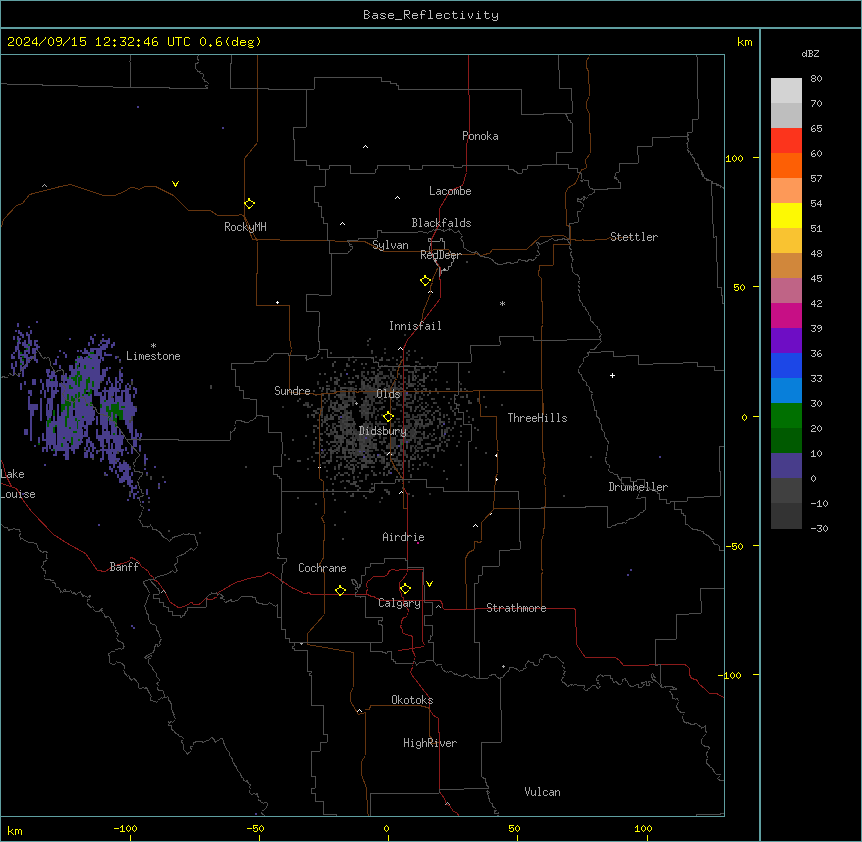The width and height of the screenshot is (862, 842).
Task: Click the HighRiver label
Action: tap(430, 743)
